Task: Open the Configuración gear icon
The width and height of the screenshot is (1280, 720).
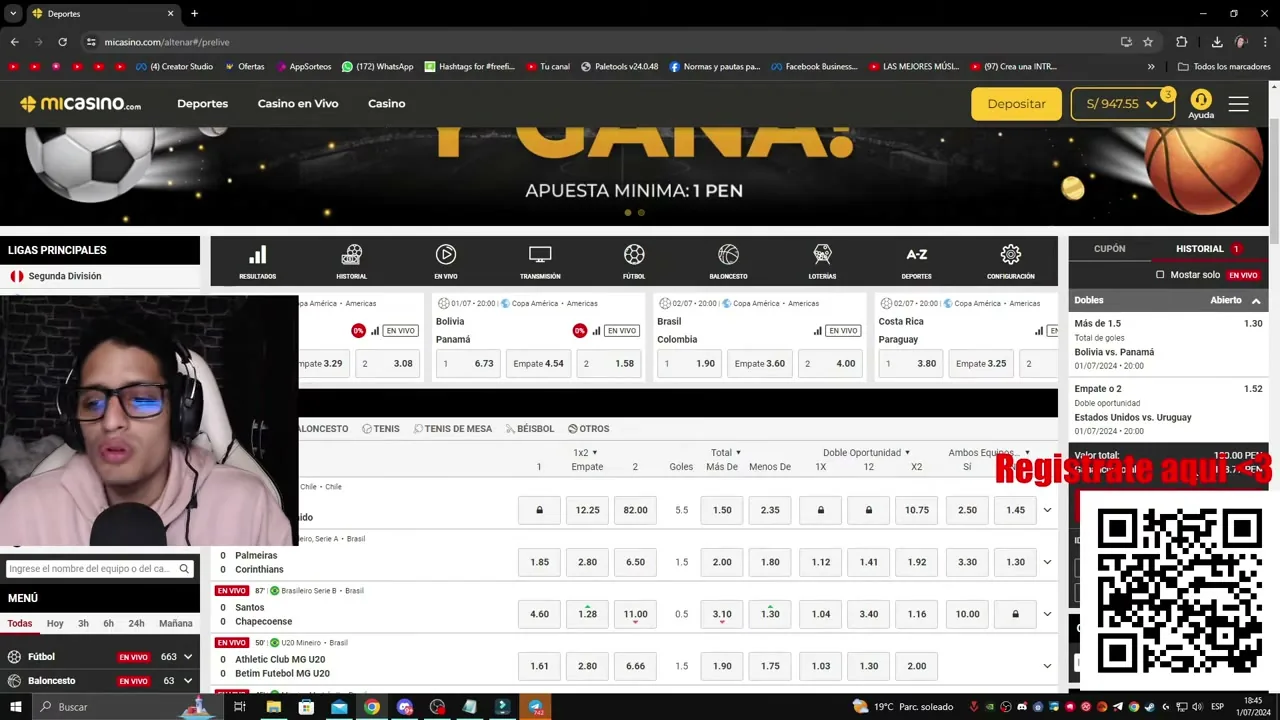Action: (x=1010, y=262)
